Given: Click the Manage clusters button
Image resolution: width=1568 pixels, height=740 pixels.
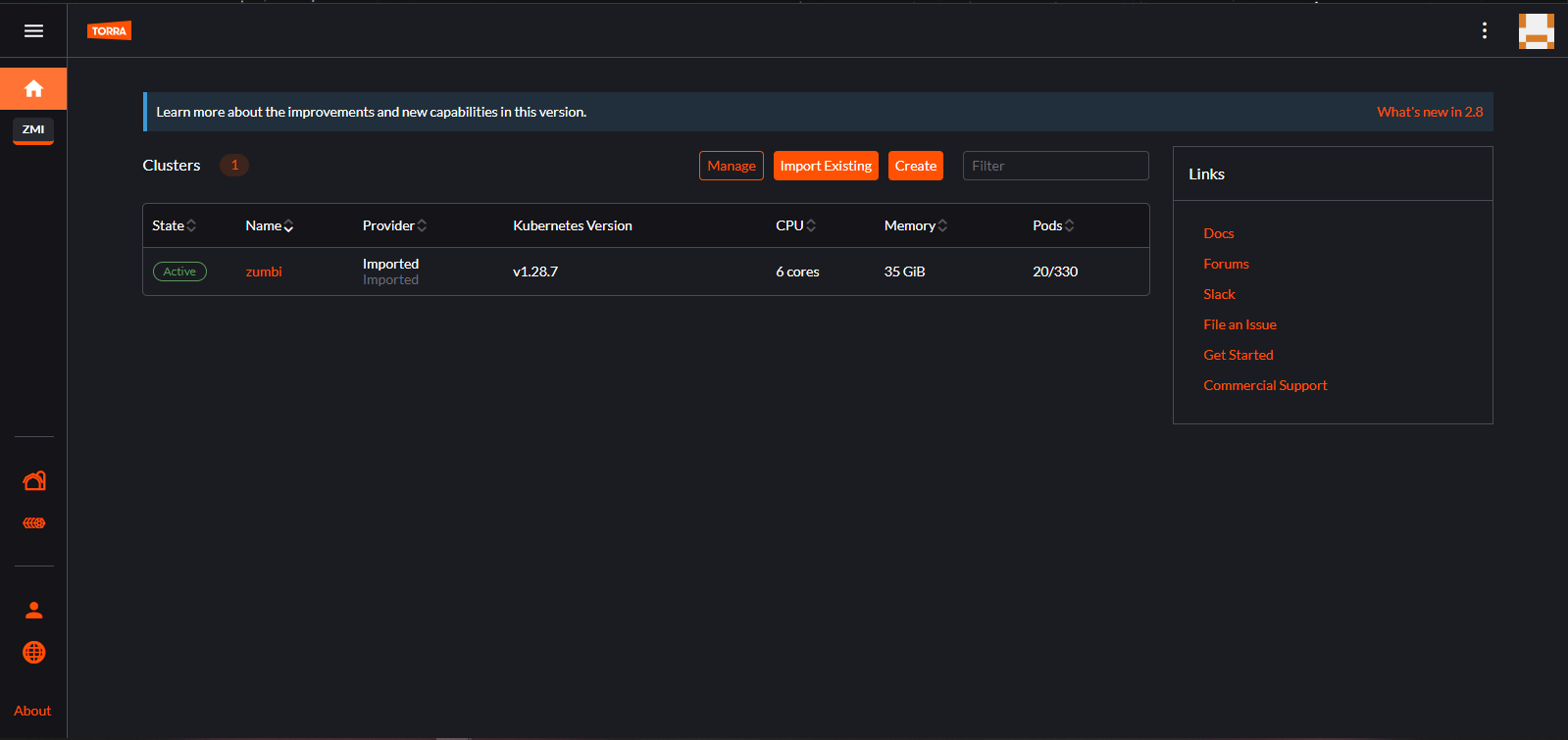Looking at the screenshot, I should tap(732, 166).
